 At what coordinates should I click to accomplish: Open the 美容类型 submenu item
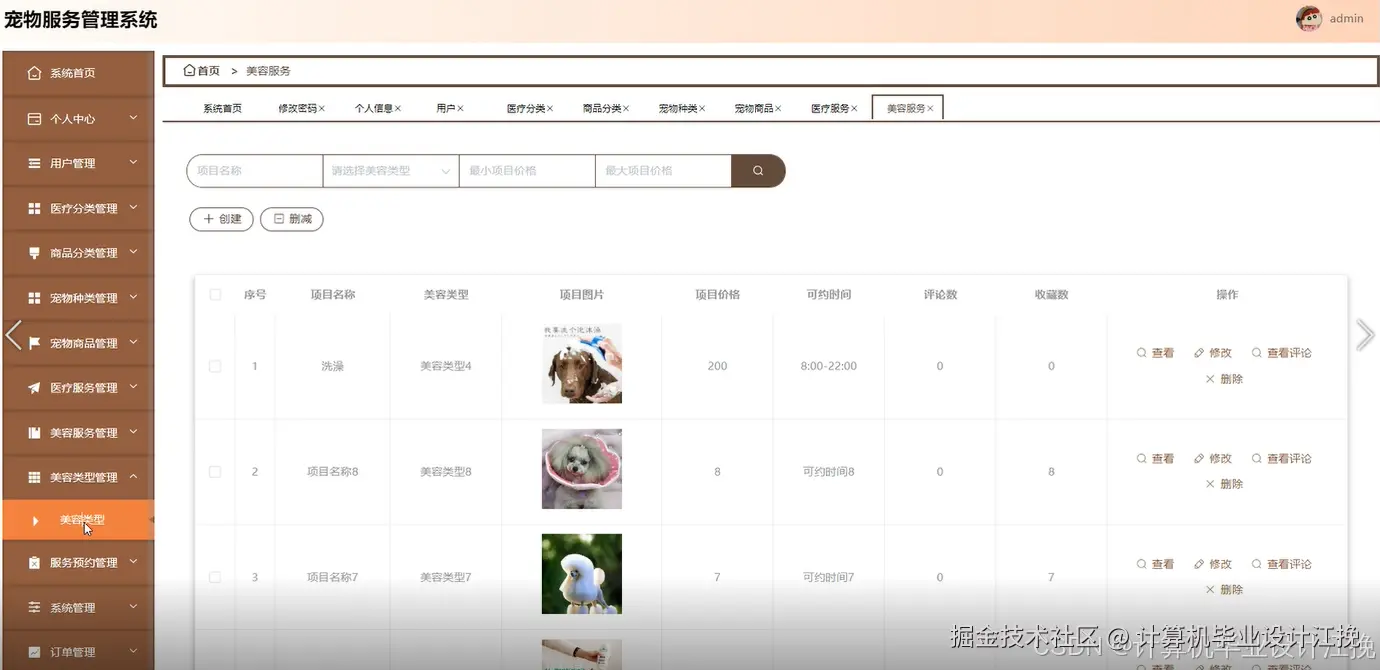coord(79,520)
